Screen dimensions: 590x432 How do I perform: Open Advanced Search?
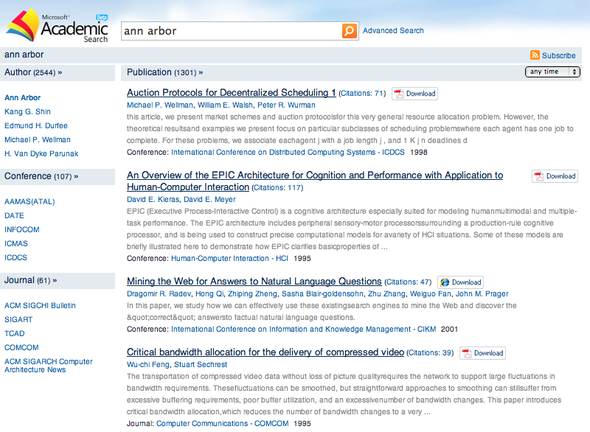(x=393, y=30)
